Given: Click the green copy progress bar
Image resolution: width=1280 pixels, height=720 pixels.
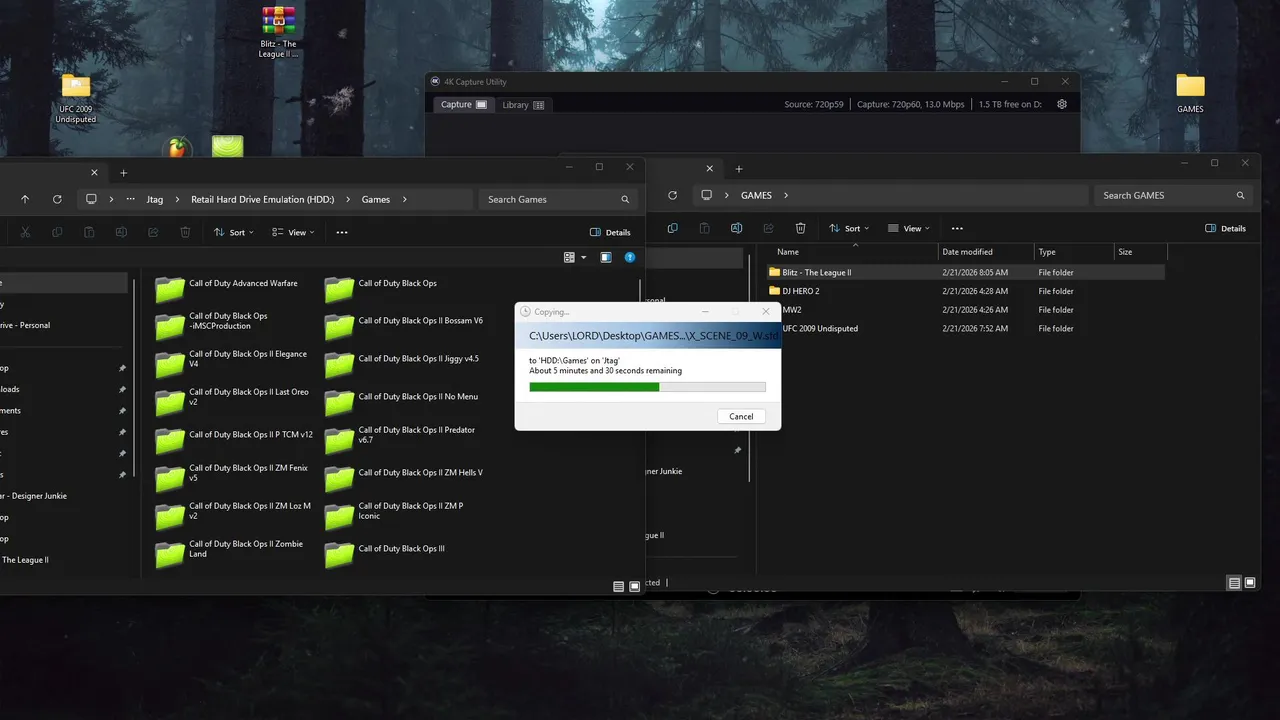Looking at the screenshot, I should (647, 387).
